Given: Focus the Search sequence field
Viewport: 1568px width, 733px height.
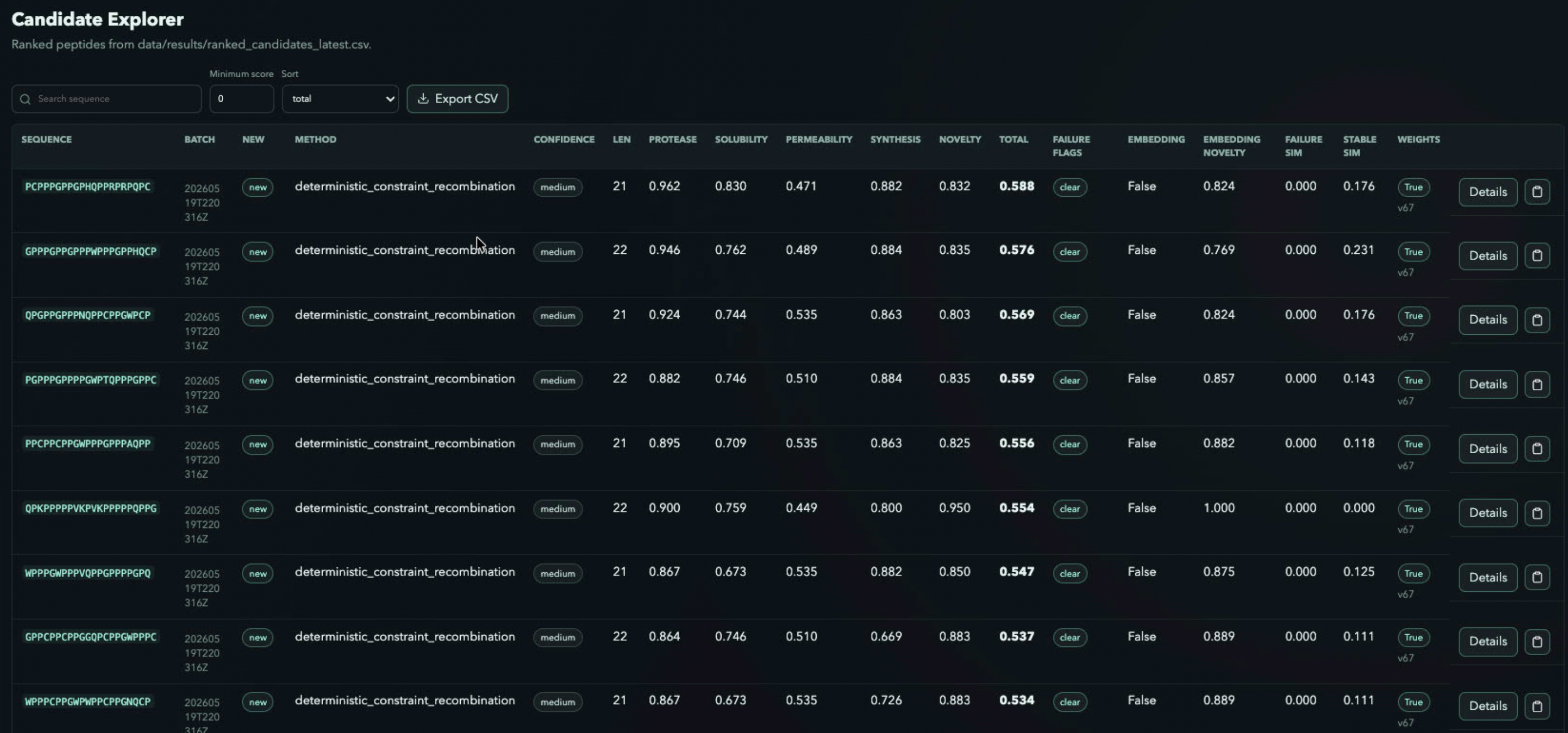Looking at the screenshot, I should click(x=106, y=98).
